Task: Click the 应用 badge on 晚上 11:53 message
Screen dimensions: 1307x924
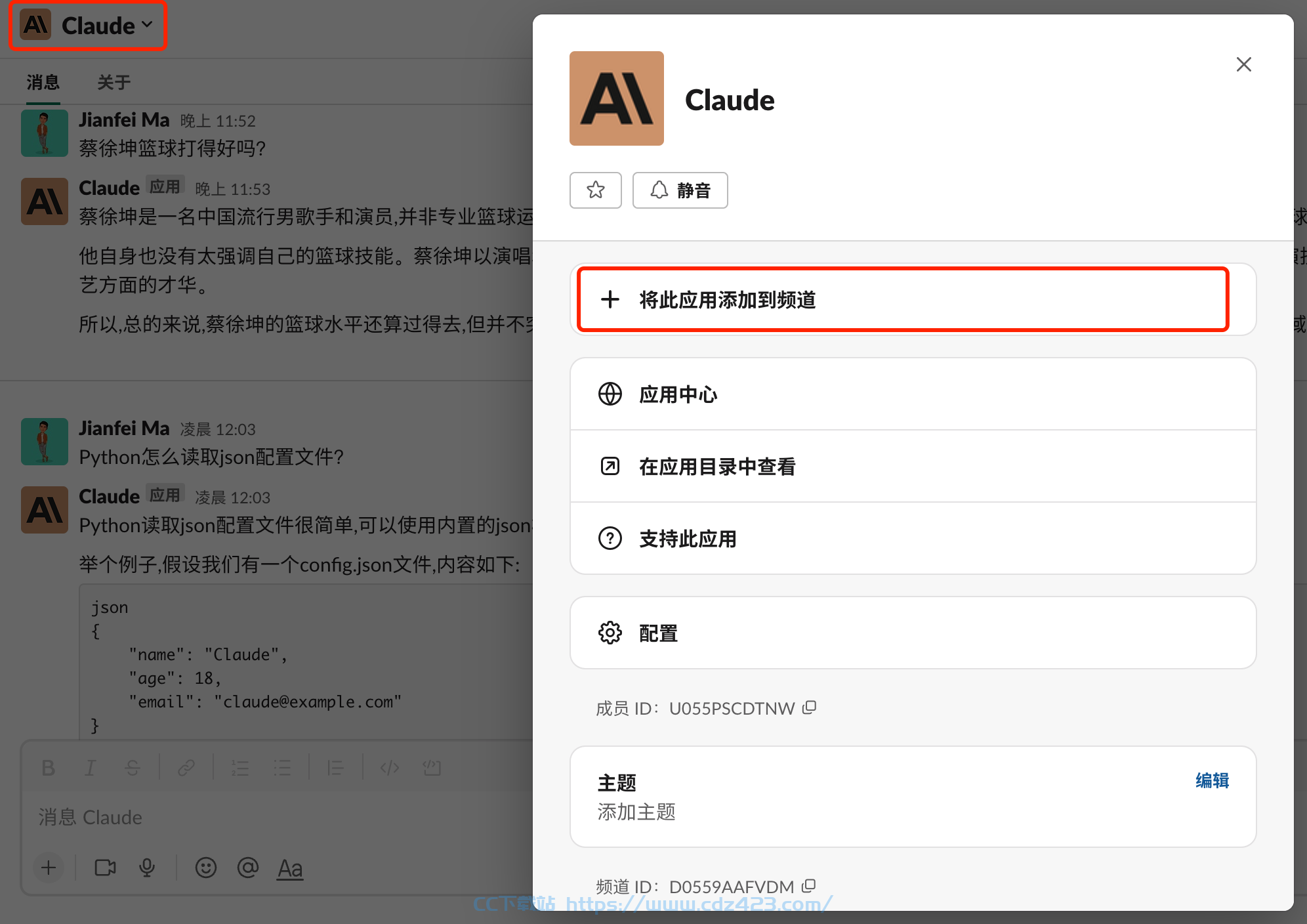Action: click(x=165, y=186)
